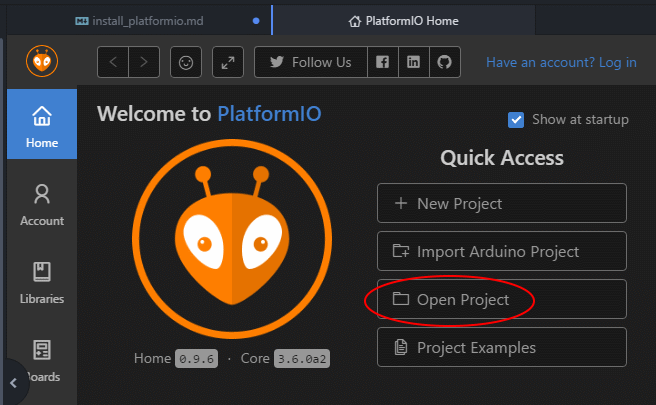Click the PlatformIO link in welcome heading
Image resolution: width=656 pixels, height=405 pixels.
(x=269, y=114)
